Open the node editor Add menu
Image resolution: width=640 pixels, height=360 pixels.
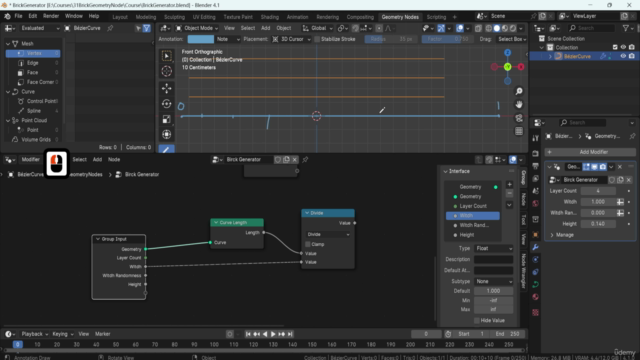click(x=97, y=160)
